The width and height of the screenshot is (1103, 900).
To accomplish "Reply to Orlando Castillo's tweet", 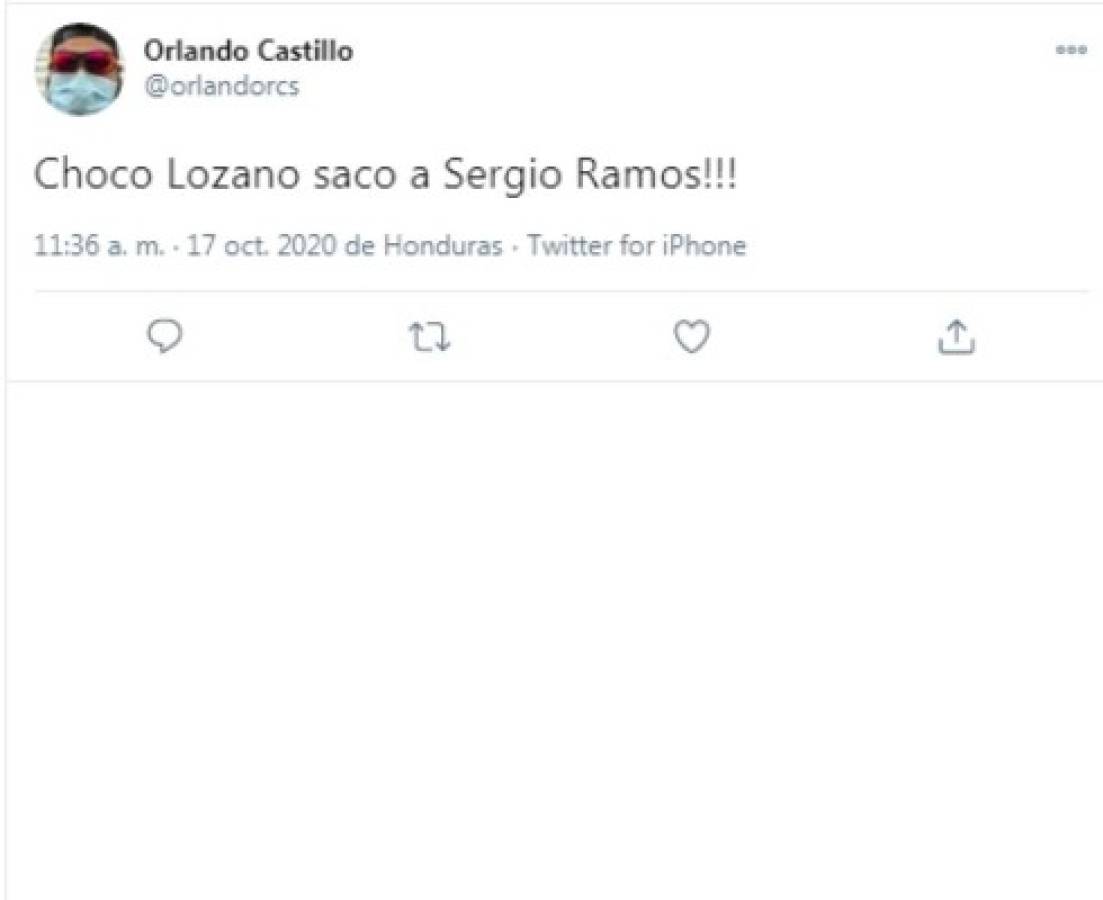I will [x=167, y=338].
